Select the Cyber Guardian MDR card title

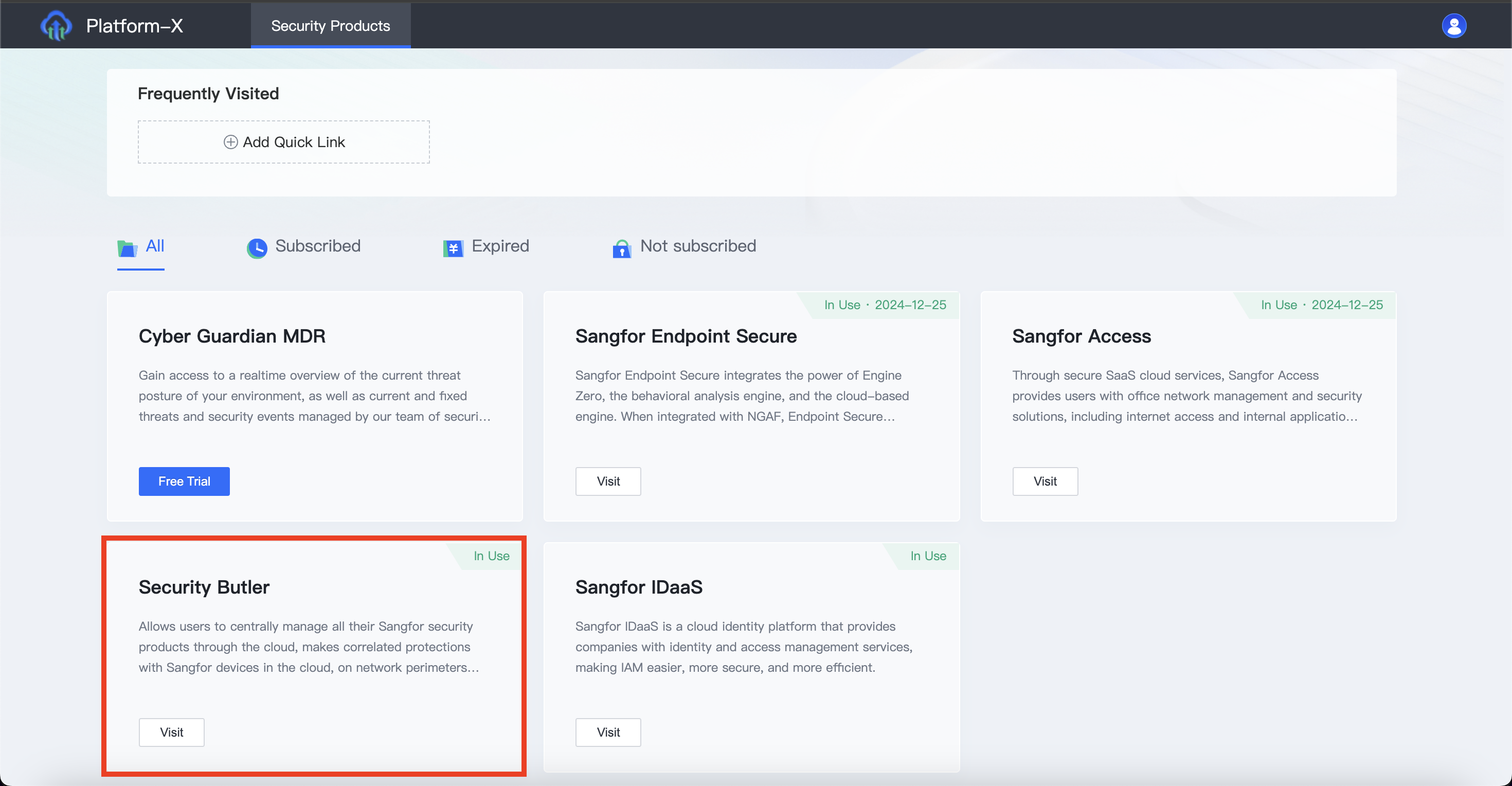pos(232,336)
